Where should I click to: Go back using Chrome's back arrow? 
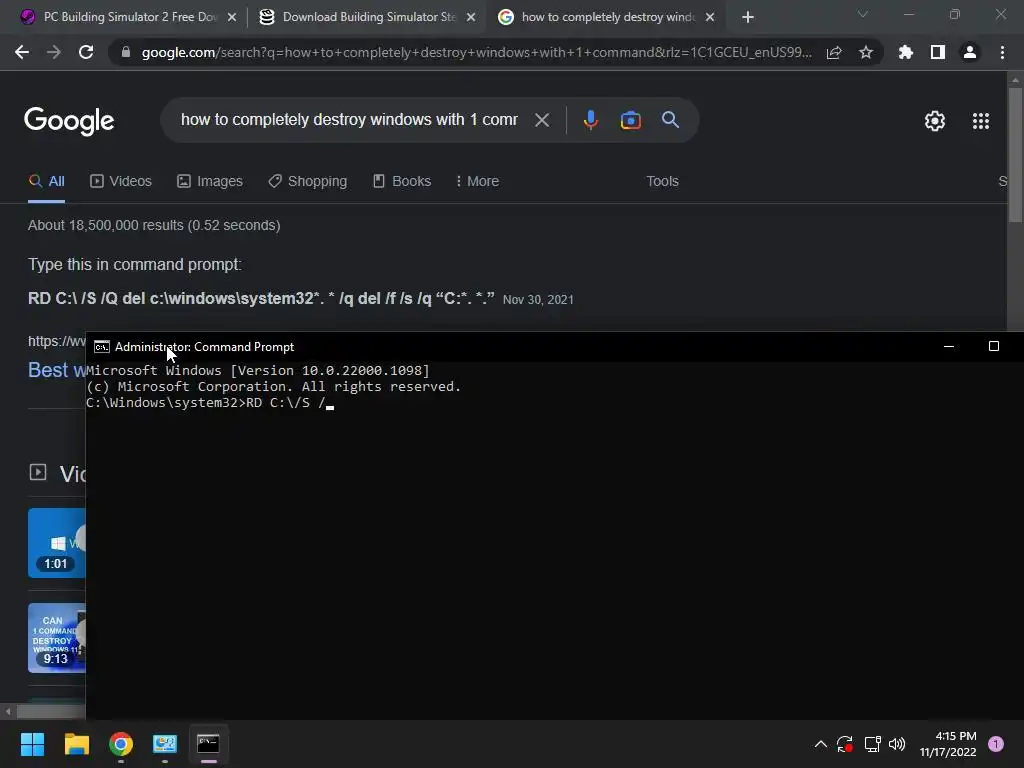click(22, 52)
